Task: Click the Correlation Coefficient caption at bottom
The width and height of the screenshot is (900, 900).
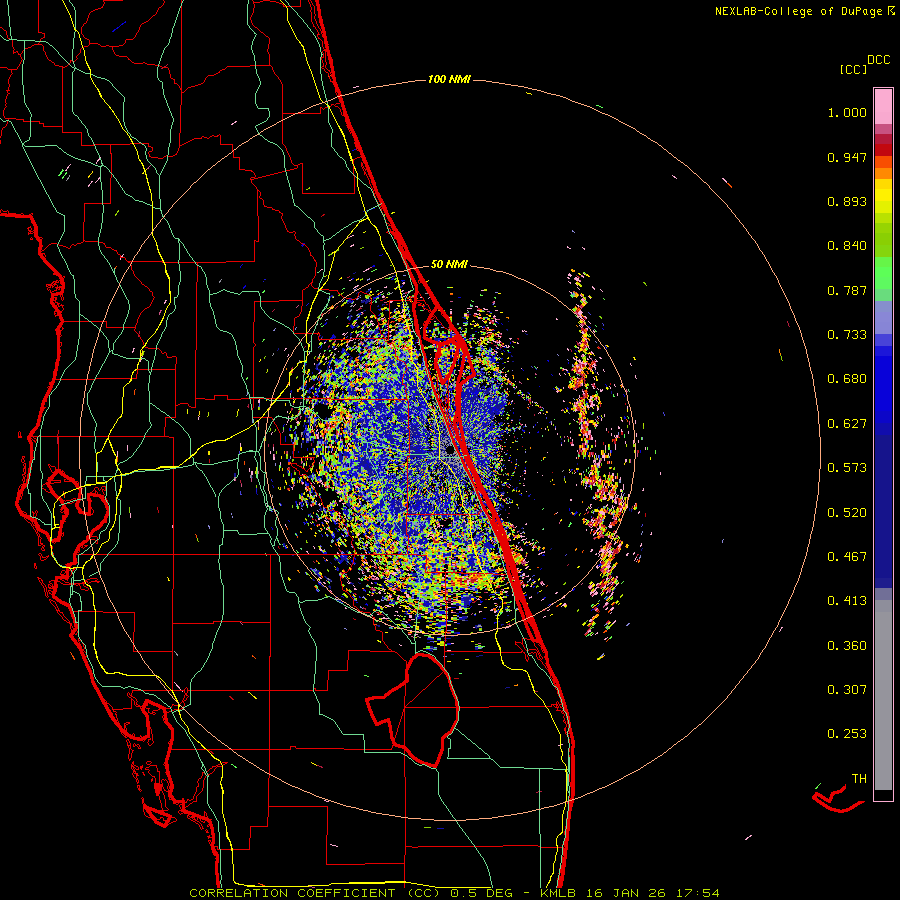Action: (454, 893)
